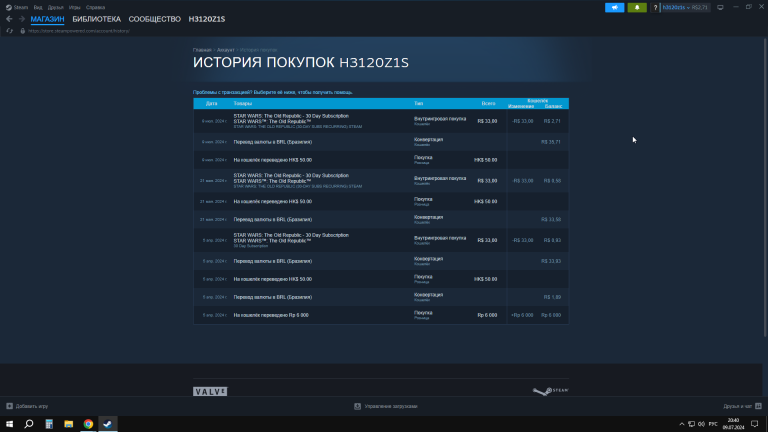Click the taskbar clock and date
The image size is (768, 432).
[733, 424]
